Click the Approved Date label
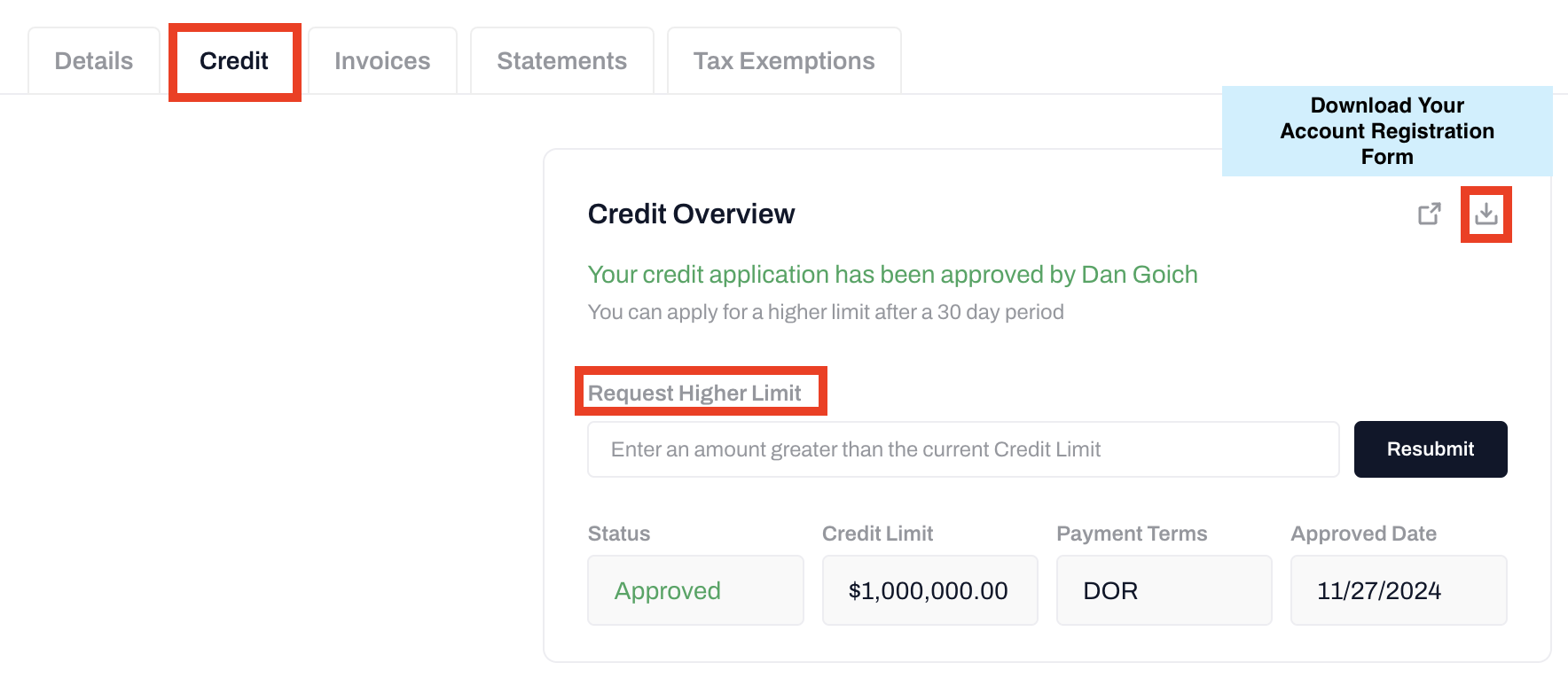This screenshot has height=686, width=1568. tap(1363, 534)
